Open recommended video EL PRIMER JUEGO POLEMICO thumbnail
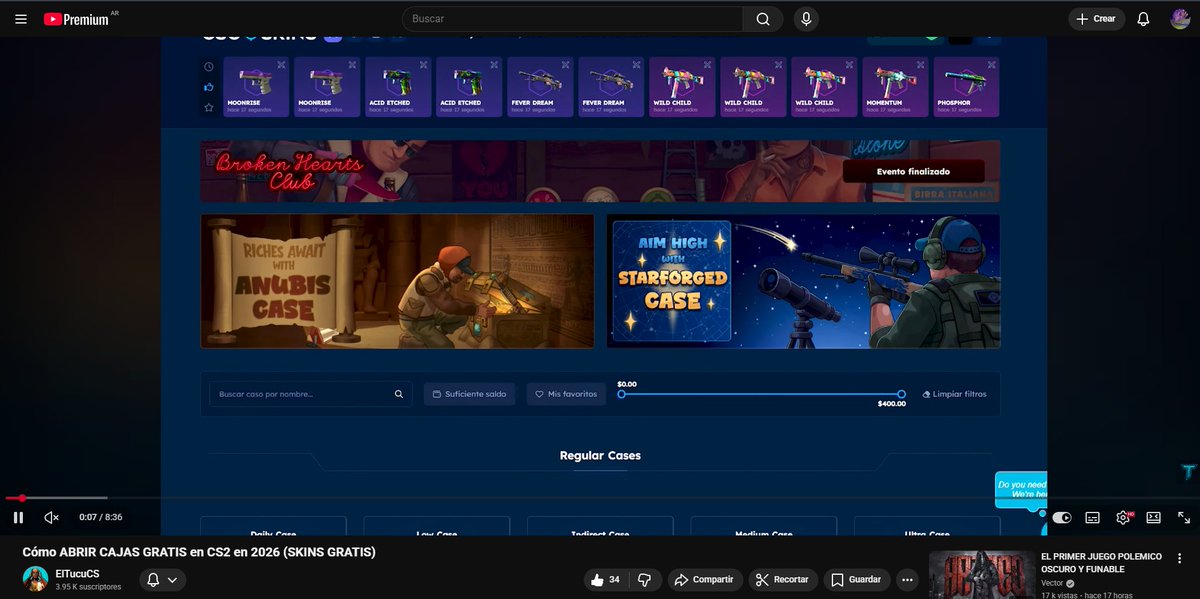The image size is (1200, 599). pos(981,574)
